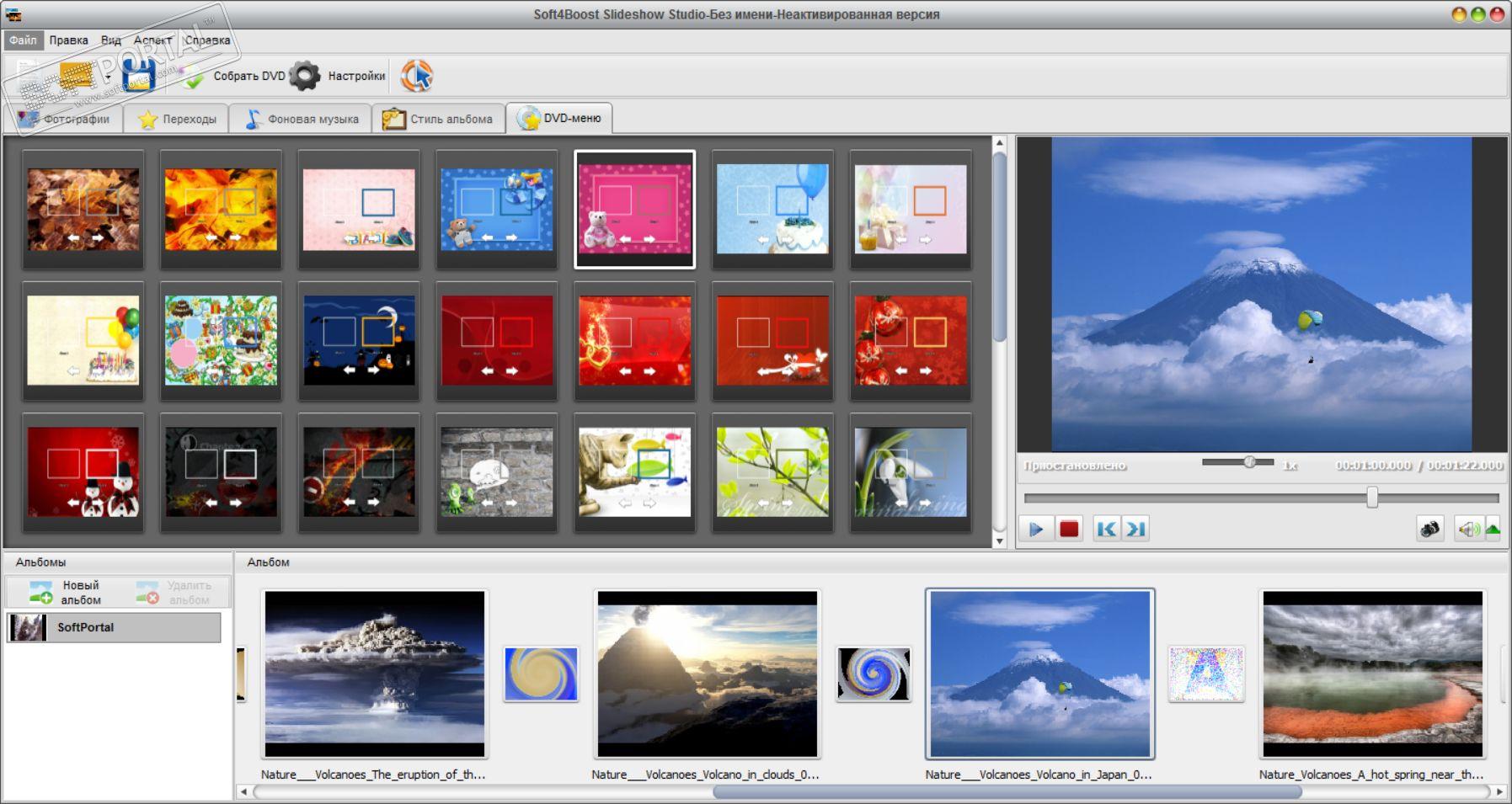Stop preview with the red stop button
Viewport: 1512px width, 804px height.
point(1069,529)
